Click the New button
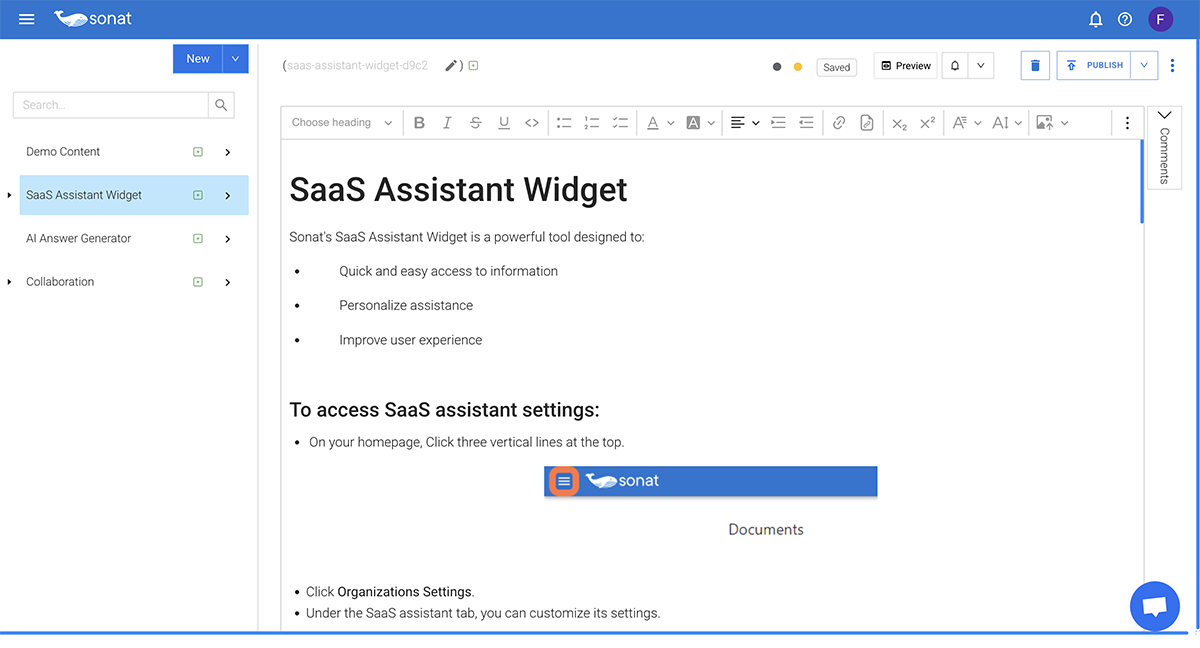This screenshot has height=648, width=1200. pos(198,59)
